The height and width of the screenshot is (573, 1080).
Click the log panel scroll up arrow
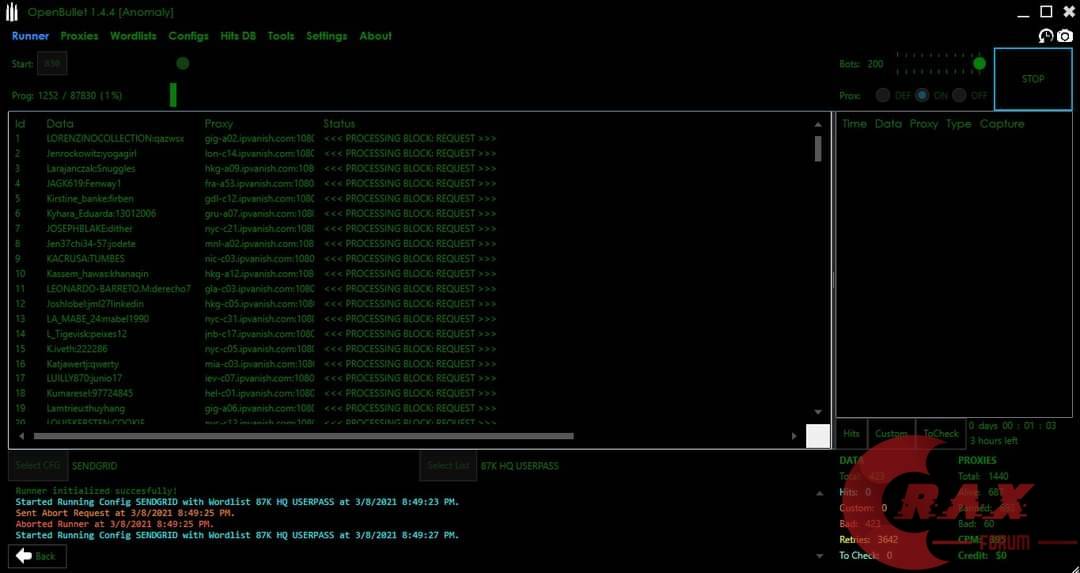pyautogui.click(x=819, y=493)
